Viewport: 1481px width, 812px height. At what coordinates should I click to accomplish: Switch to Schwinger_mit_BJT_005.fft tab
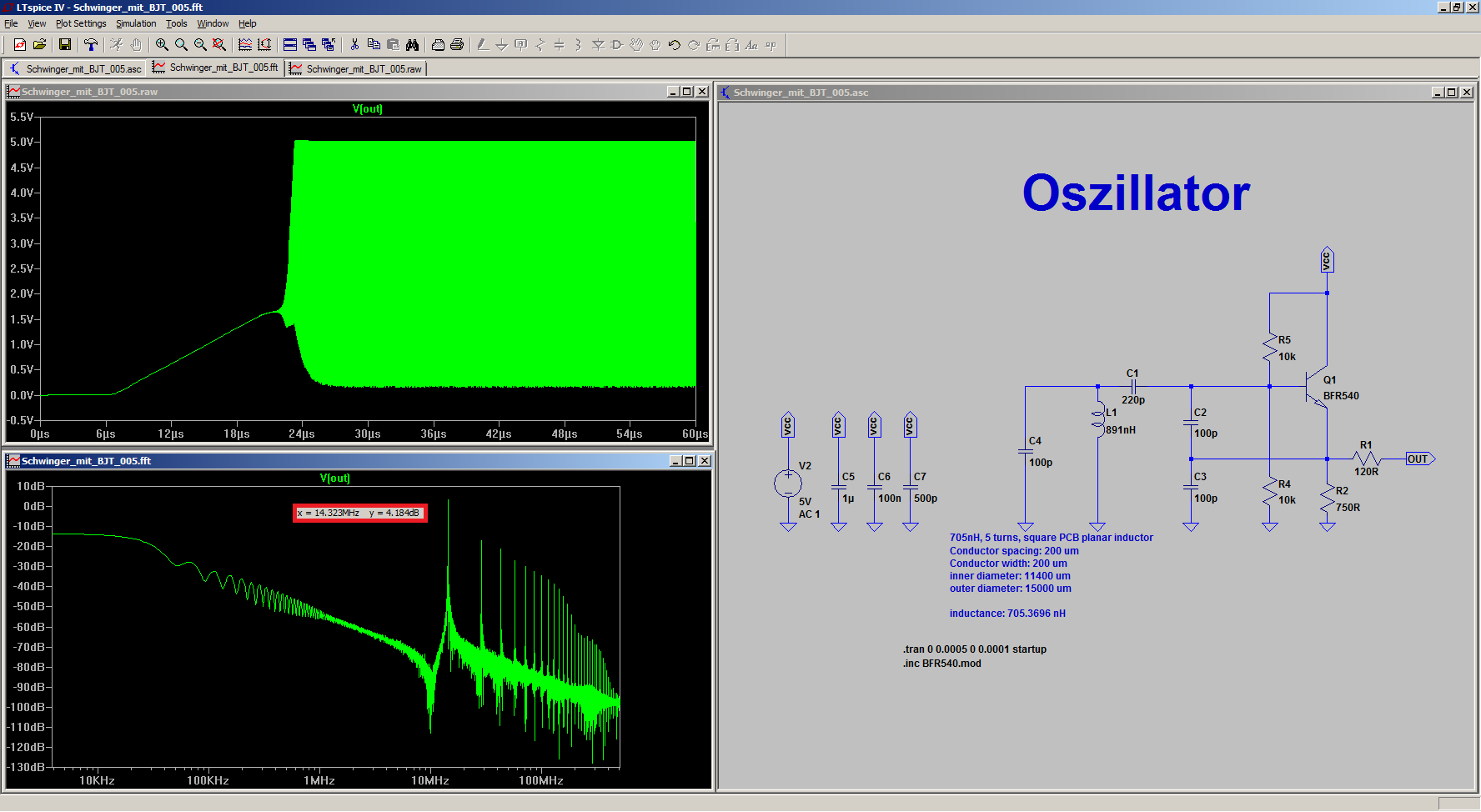(x=215, y=68)
